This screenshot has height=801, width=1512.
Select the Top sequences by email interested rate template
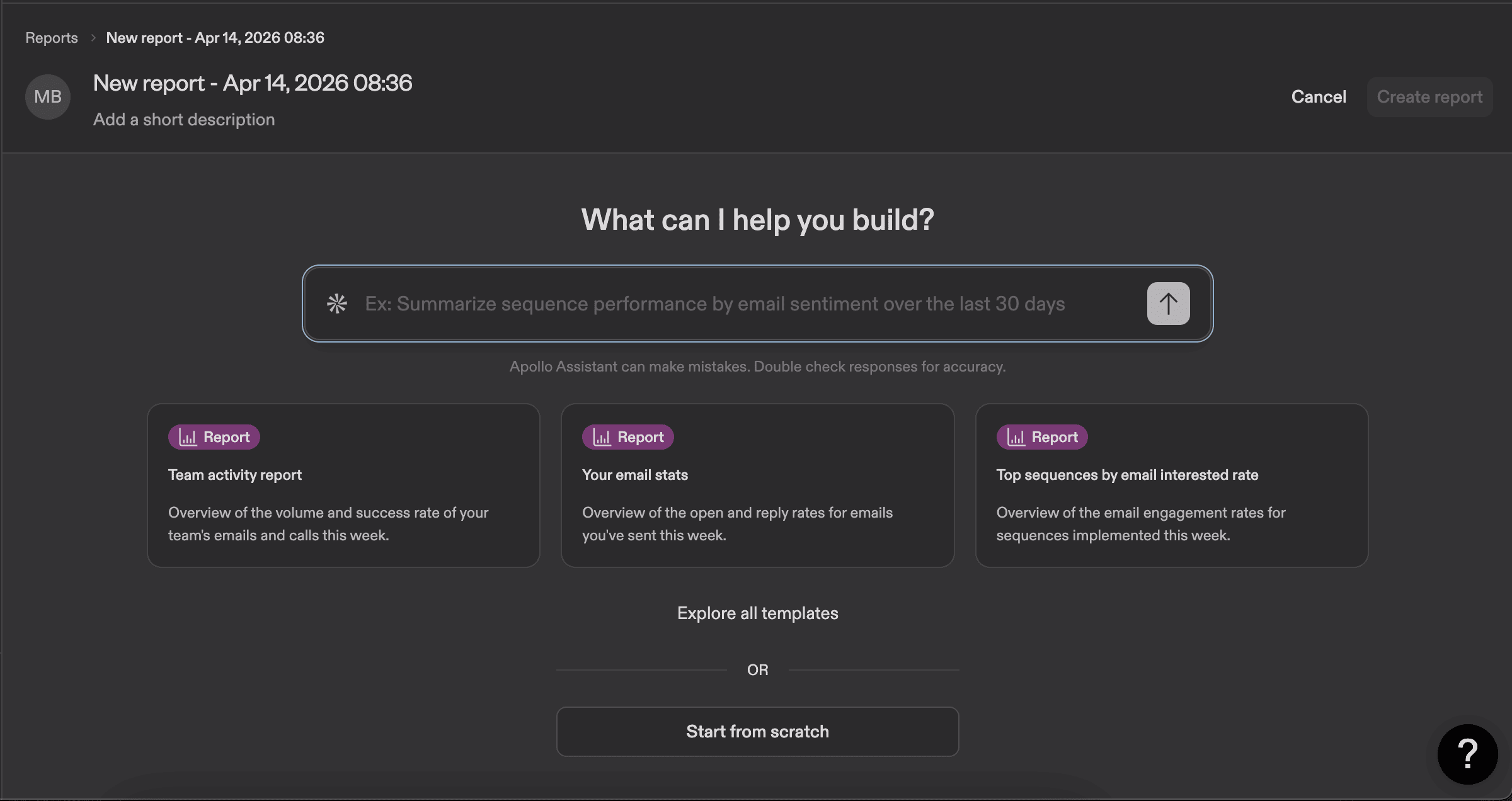tap(1171, 486)
